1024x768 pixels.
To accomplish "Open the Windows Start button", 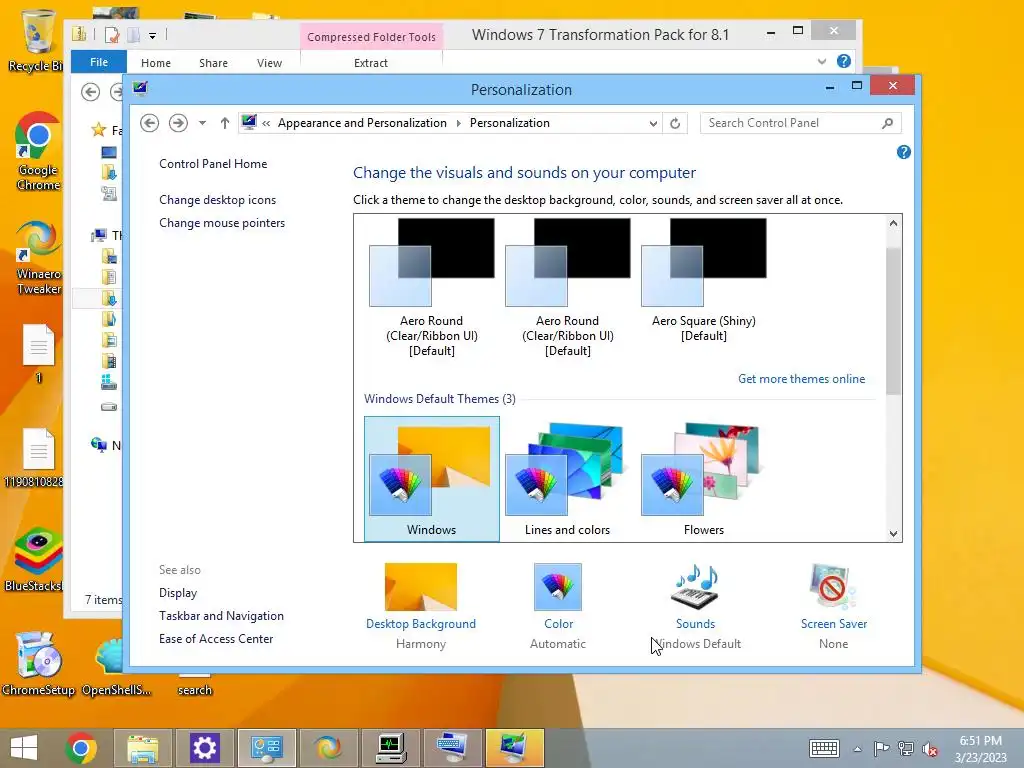I will [24, 748].
